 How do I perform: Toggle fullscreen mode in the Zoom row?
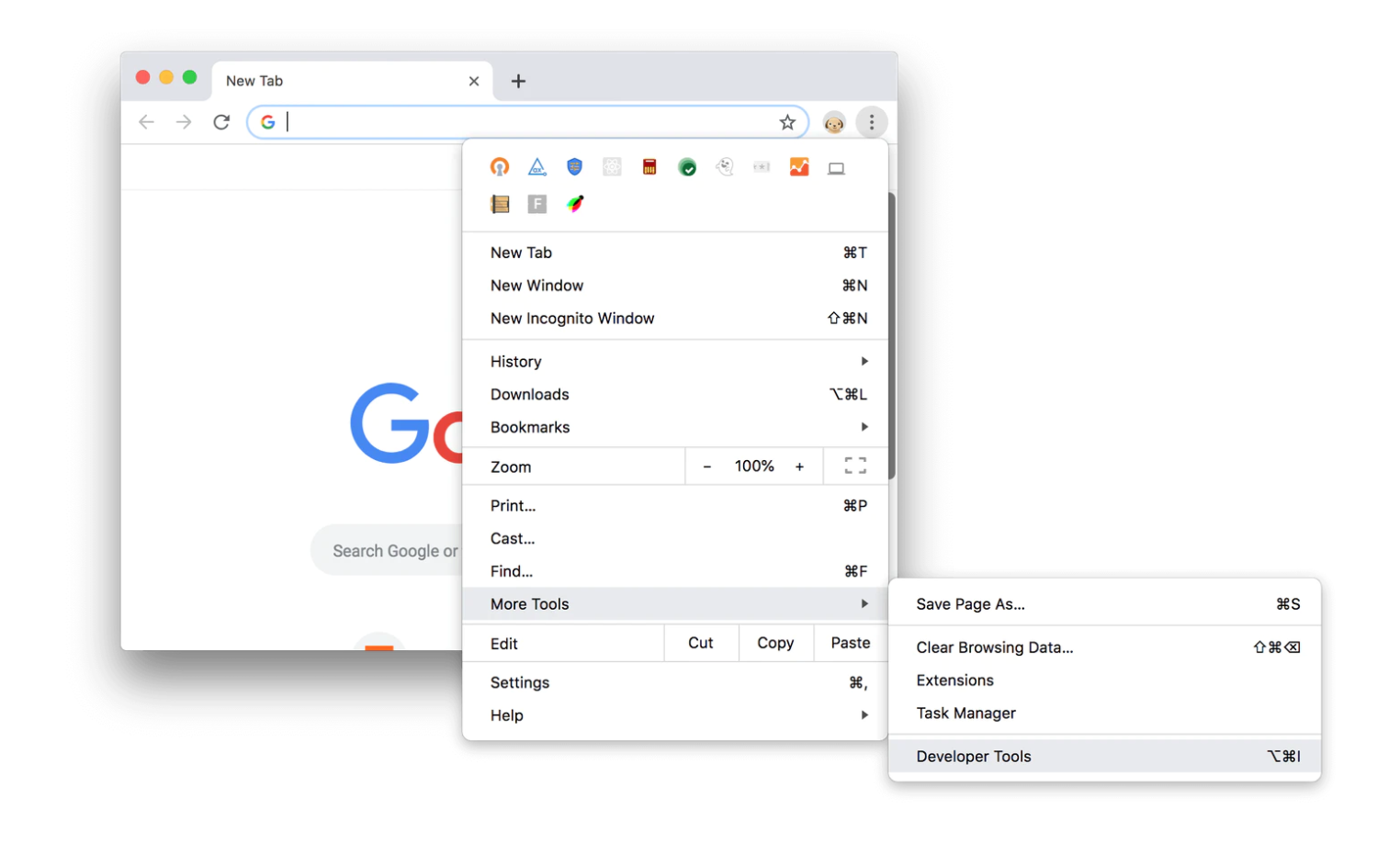point(855,466)
